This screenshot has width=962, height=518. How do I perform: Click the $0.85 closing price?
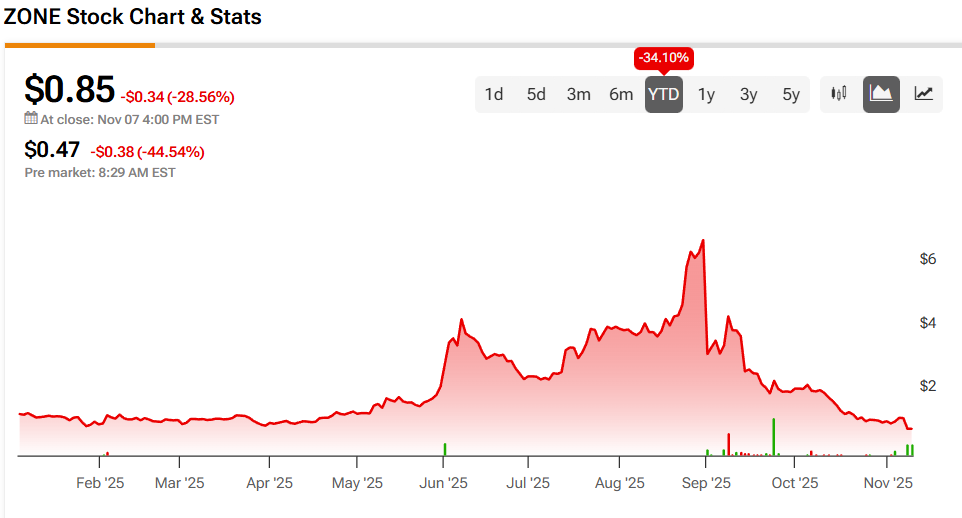[x=69, y=90]
